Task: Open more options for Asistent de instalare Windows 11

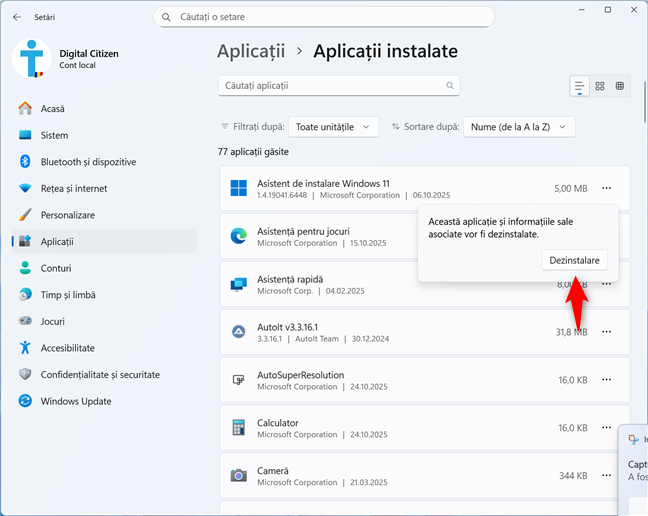Action: 606,188
